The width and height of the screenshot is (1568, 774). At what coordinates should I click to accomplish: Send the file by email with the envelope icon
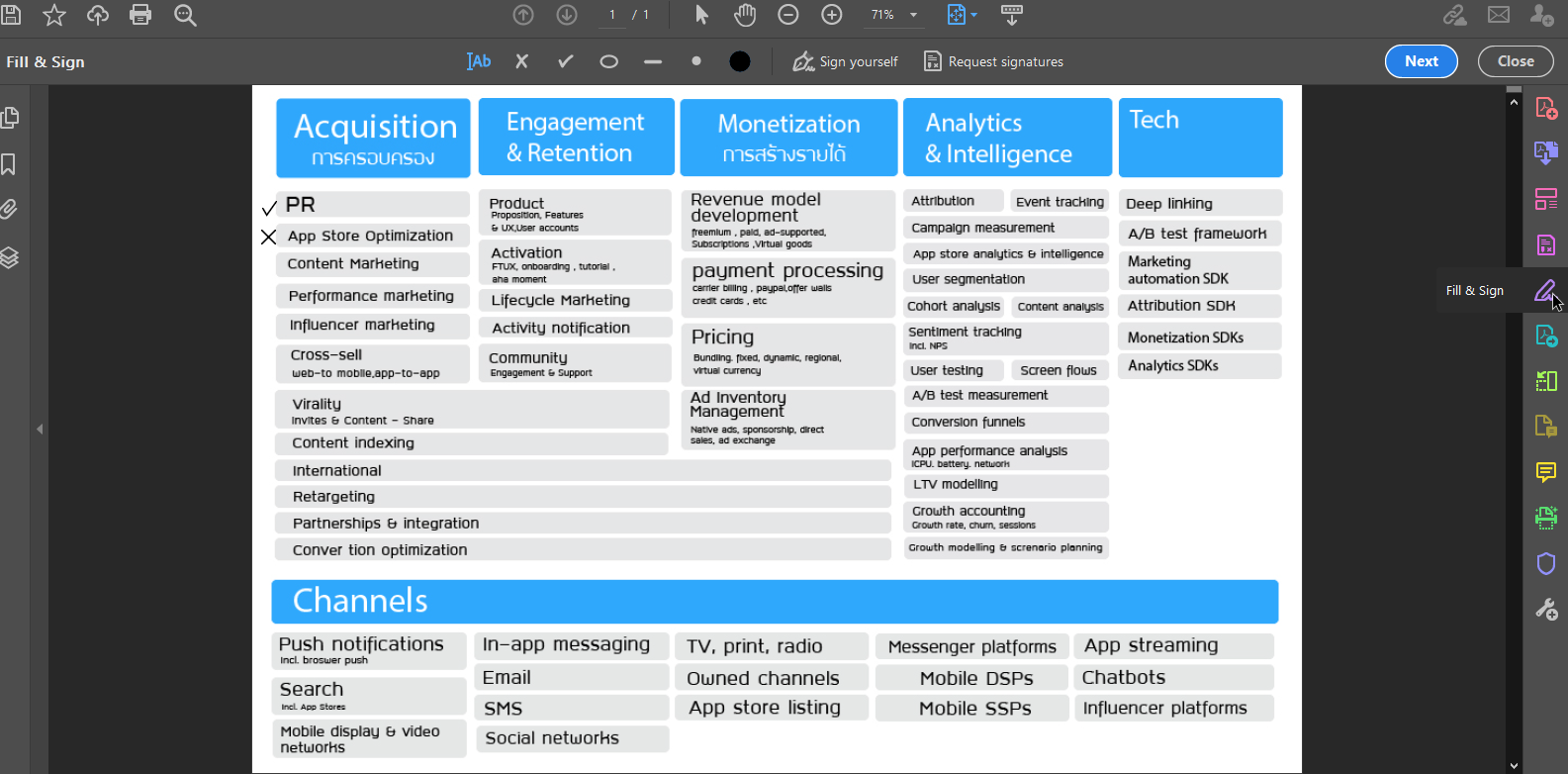click(x=1499, y=15)
